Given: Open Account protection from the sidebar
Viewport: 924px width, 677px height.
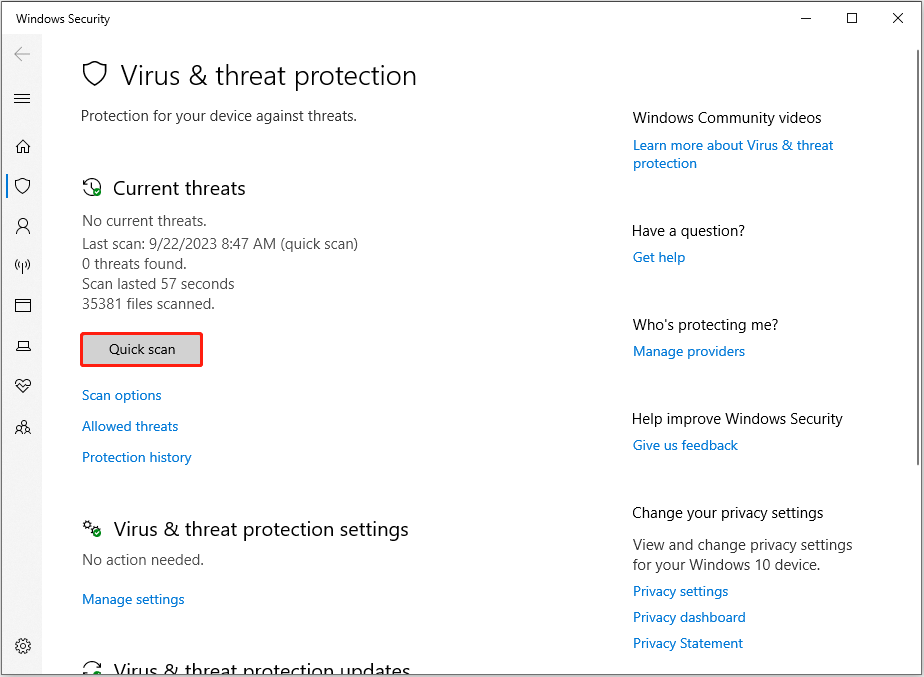Looking at the screenshot, I should 23,226.
